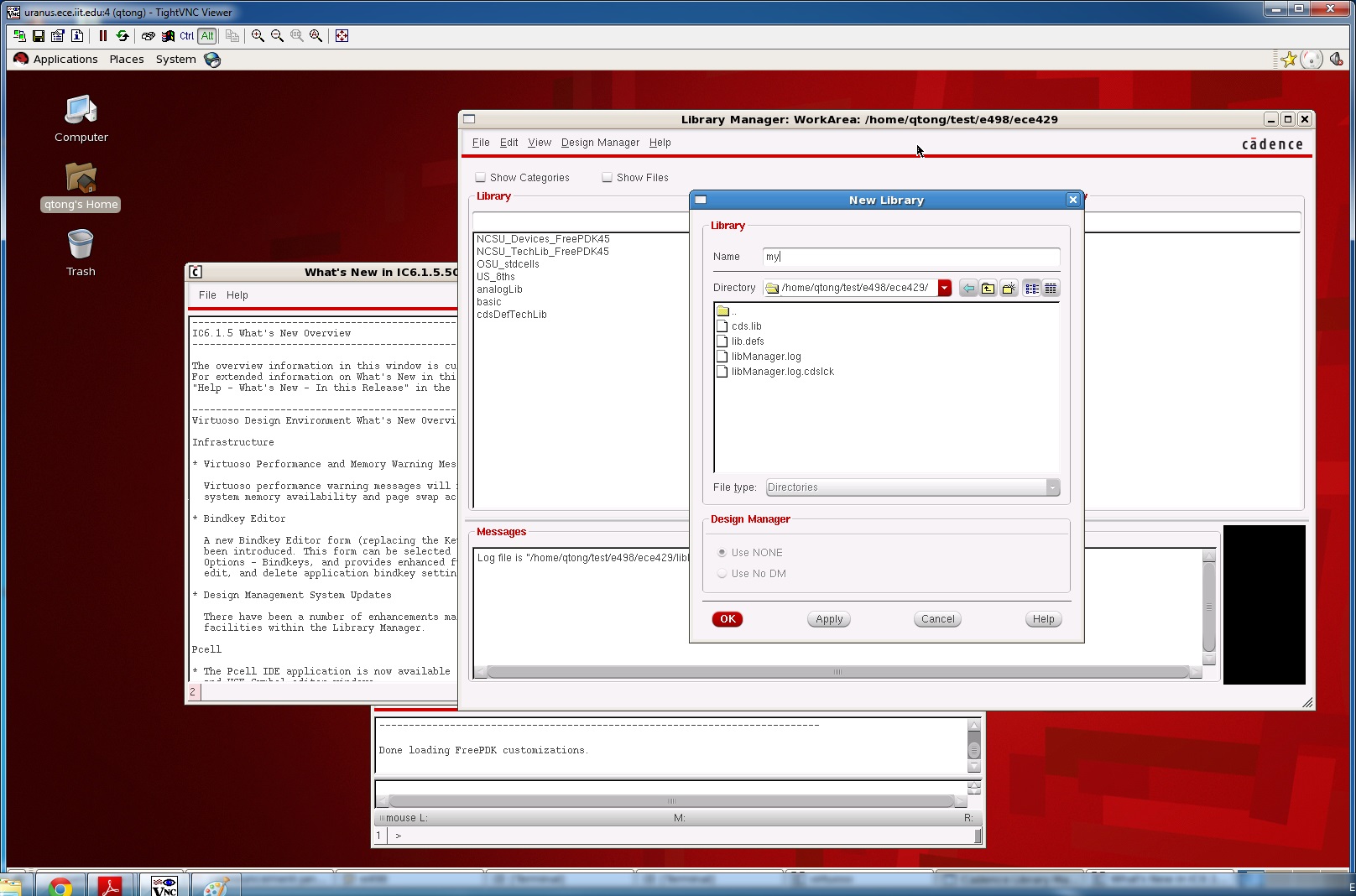Select the parent '..' folder entry

coord(727,311)
